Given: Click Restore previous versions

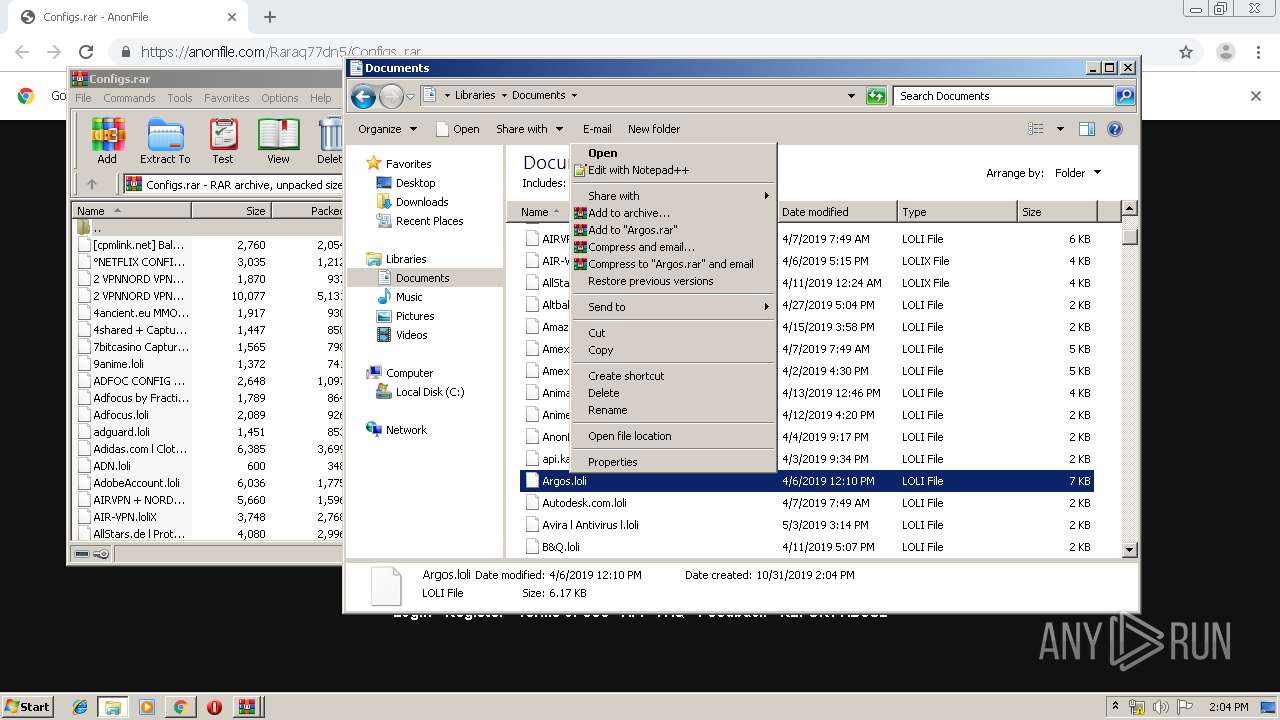Looking at the screenshot, I should [673, 281].
